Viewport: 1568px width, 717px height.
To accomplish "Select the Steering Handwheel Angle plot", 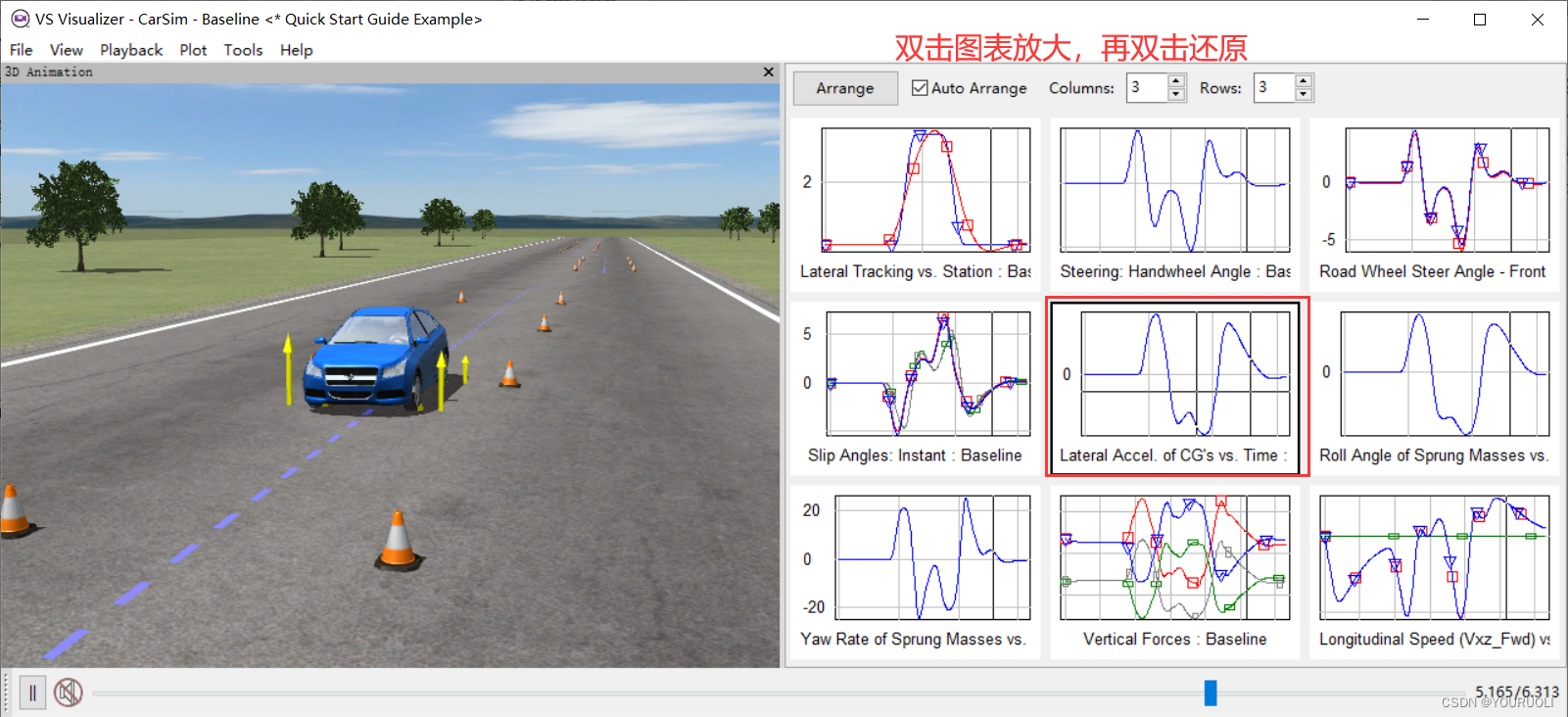I will (1175, 204).
